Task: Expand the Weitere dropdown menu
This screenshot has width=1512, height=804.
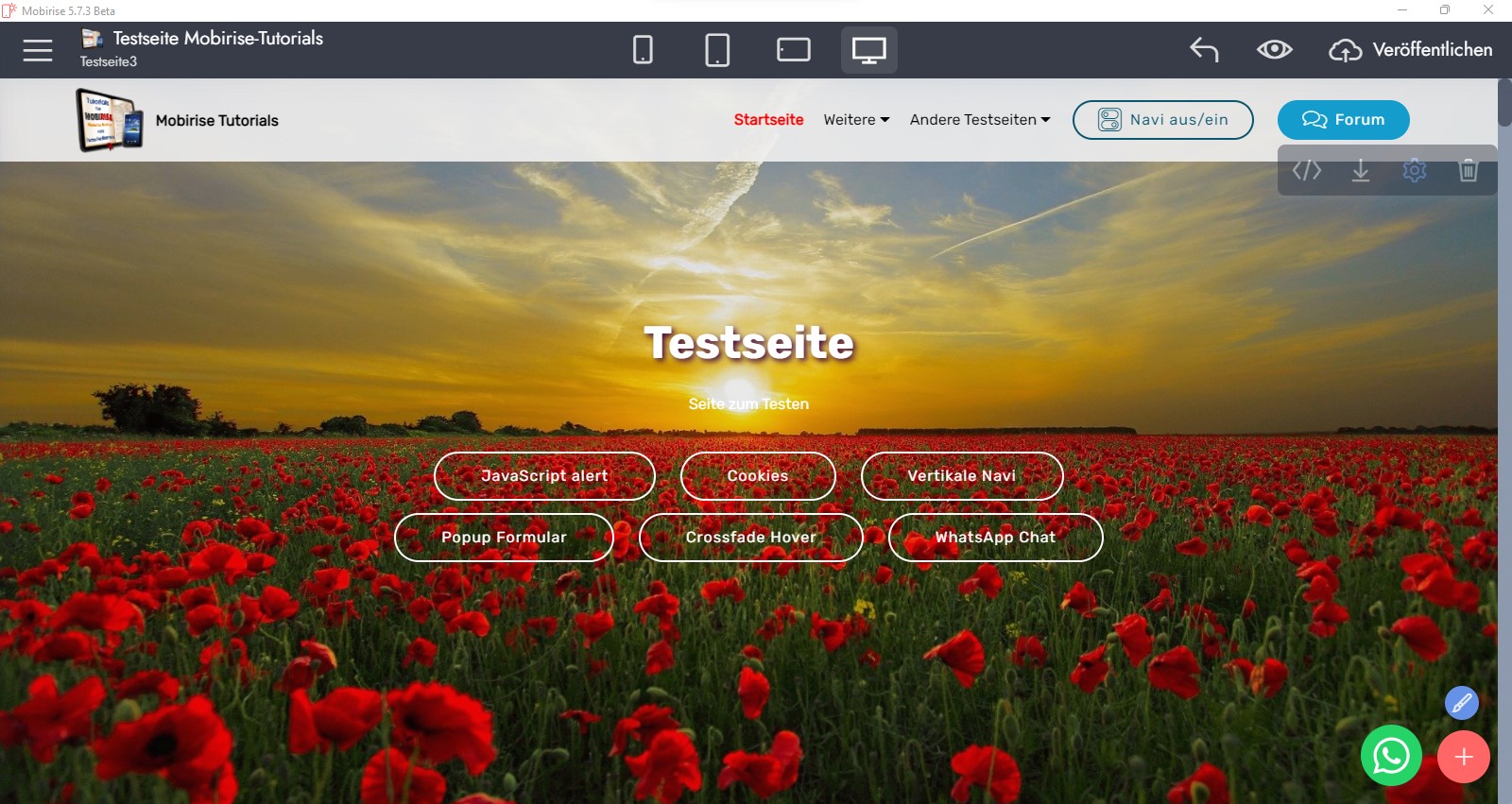Action: coord(856,120)
